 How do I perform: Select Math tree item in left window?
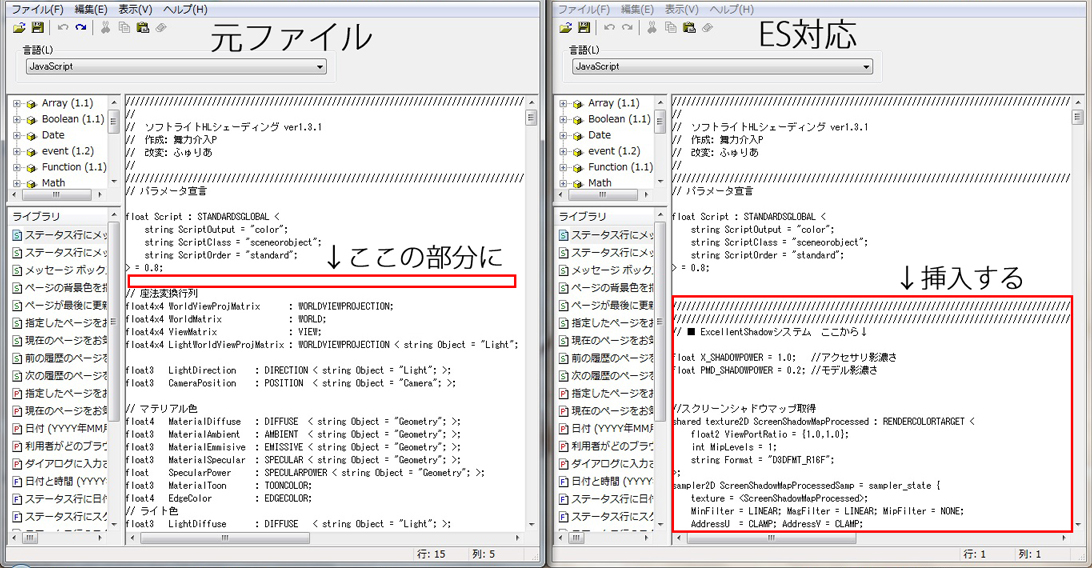click(54, 183)
